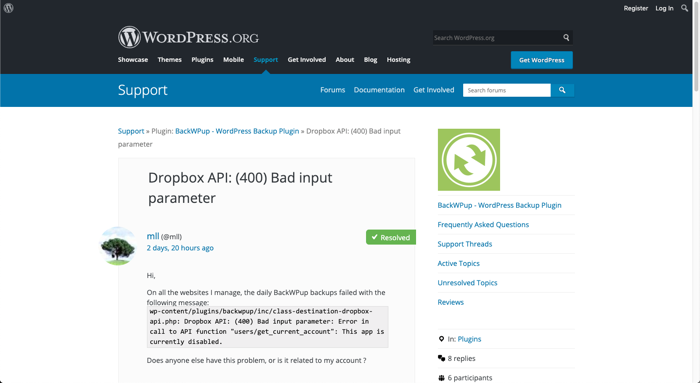Click the topic title 'Dropbox API: (400) Bad input parameter'
Viewport: 700px width, 383px height.
click(x=240, y=188)
